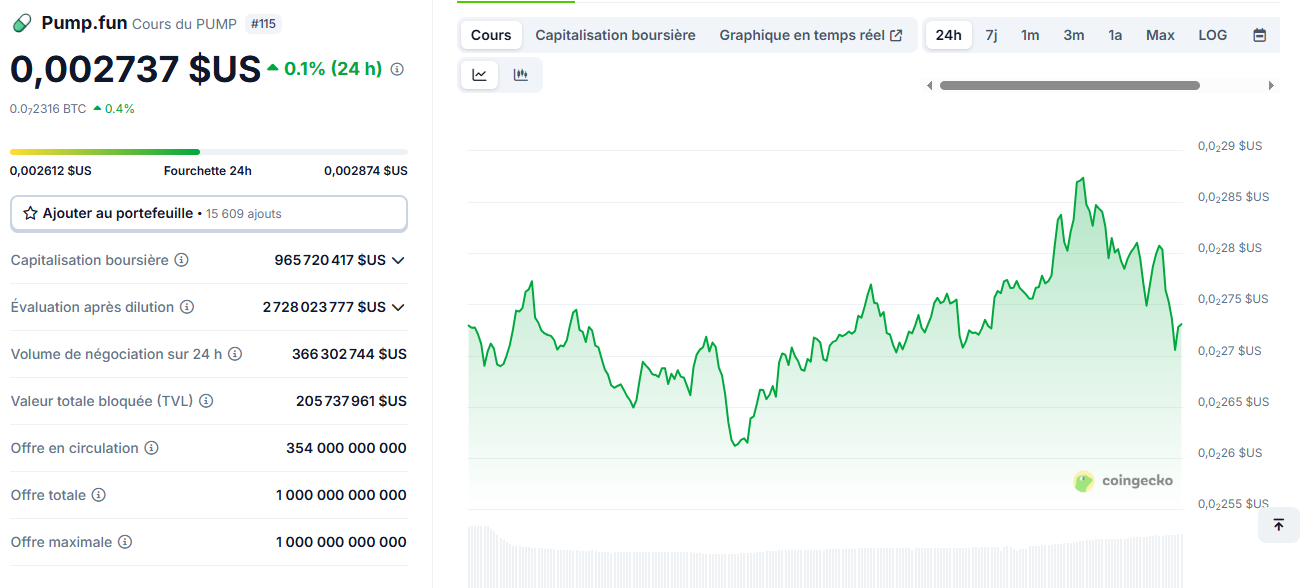Click the left arrow of horizontal scrollbar

pyautogui.click(x=929, y=86)
